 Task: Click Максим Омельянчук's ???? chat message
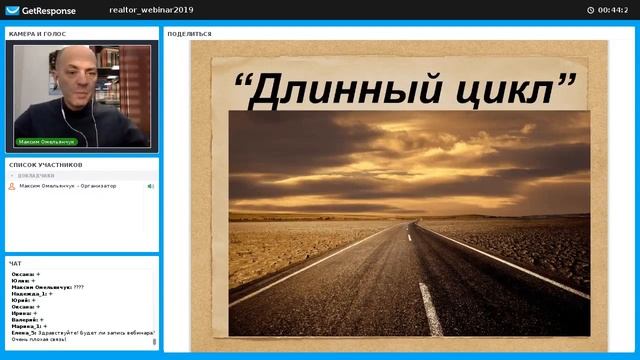pyautogui.click(x=47, y=287)
